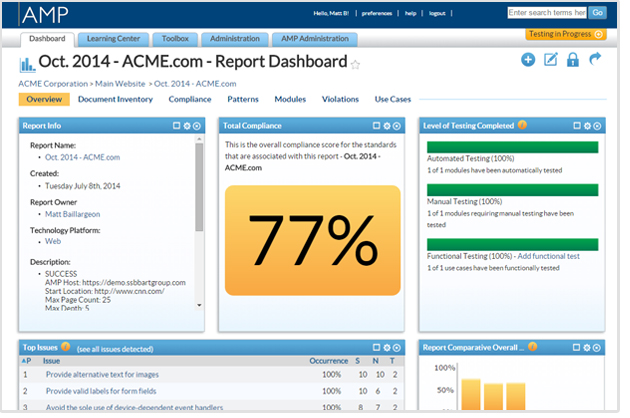The image size is (630, 418).
Task: Open Provide valid labels for form fields issue
Action: [x=101, y=391]
